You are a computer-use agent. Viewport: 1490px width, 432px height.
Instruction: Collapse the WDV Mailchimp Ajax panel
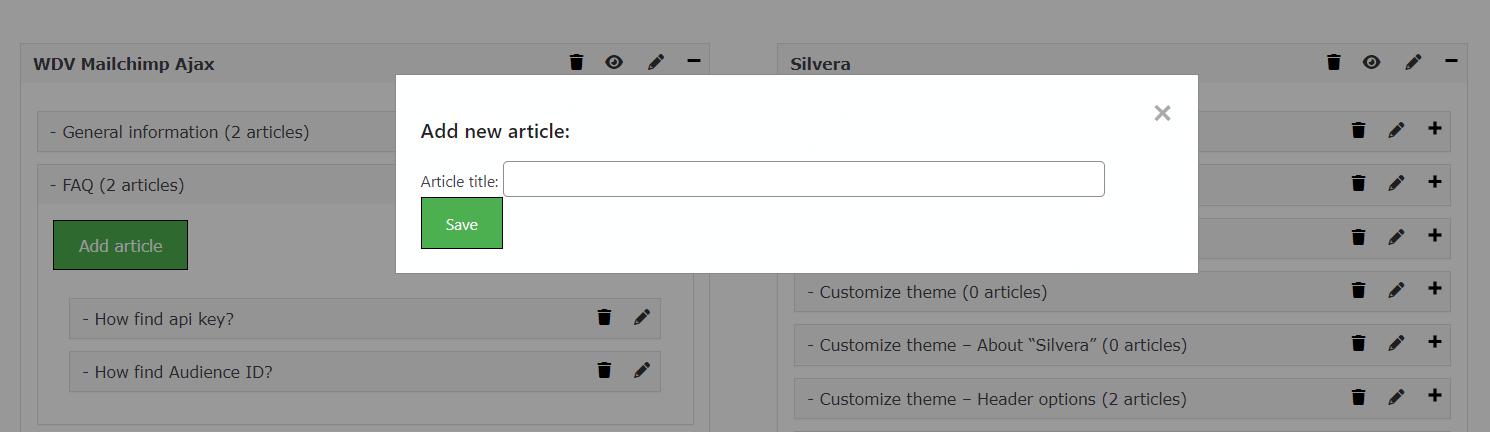point(694,62)
